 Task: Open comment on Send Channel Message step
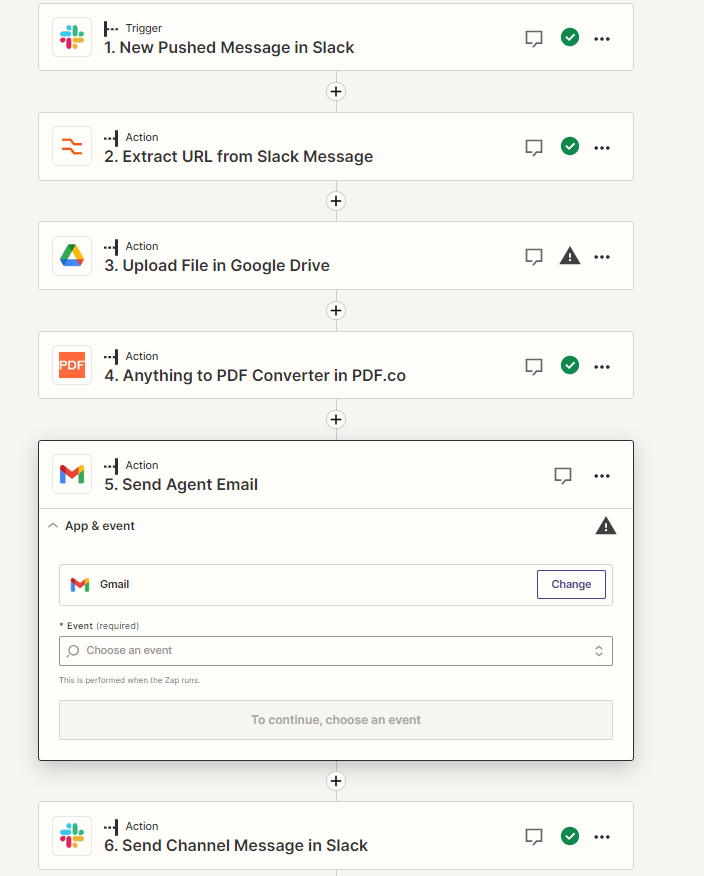534,836
